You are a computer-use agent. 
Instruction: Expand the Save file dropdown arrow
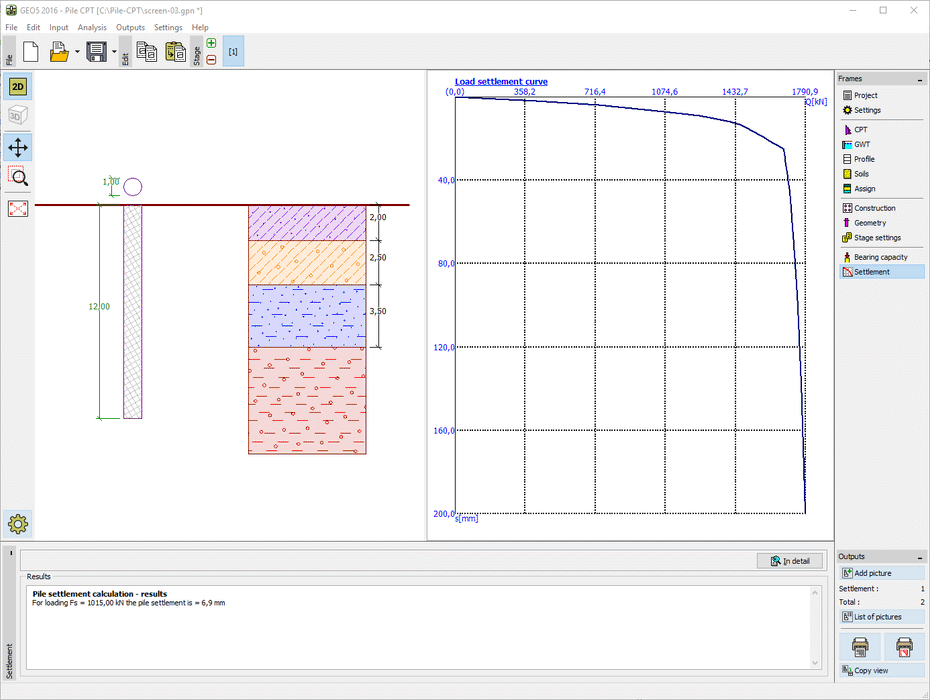pyautogui.click(x=114, y=51)
